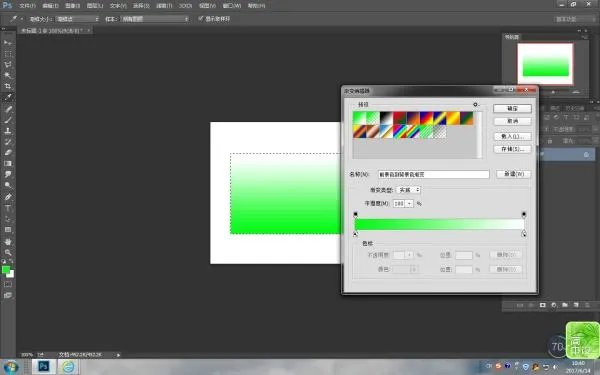
Task: Change screen mode icon at toolbox bottom
Action: (x=8, y=295)
